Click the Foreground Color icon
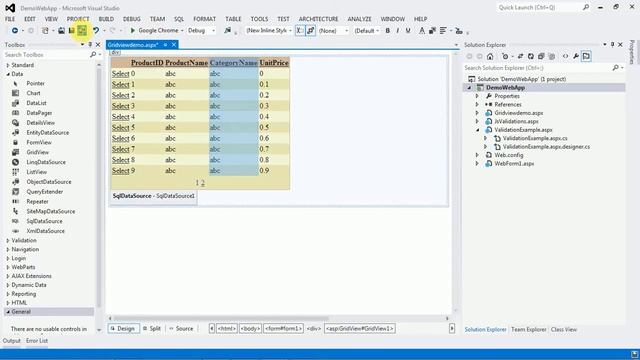The height and width of the screenshot is (360, 640). click(x=422, y=31)
